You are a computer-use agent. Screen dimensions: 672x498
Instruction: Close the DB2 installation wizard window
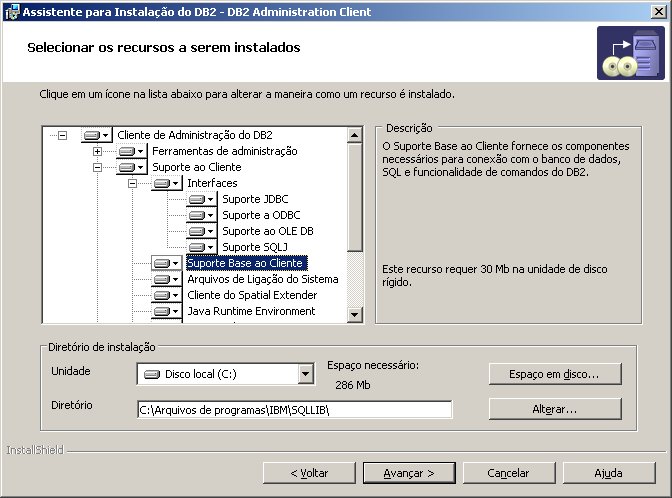(658, 12)
